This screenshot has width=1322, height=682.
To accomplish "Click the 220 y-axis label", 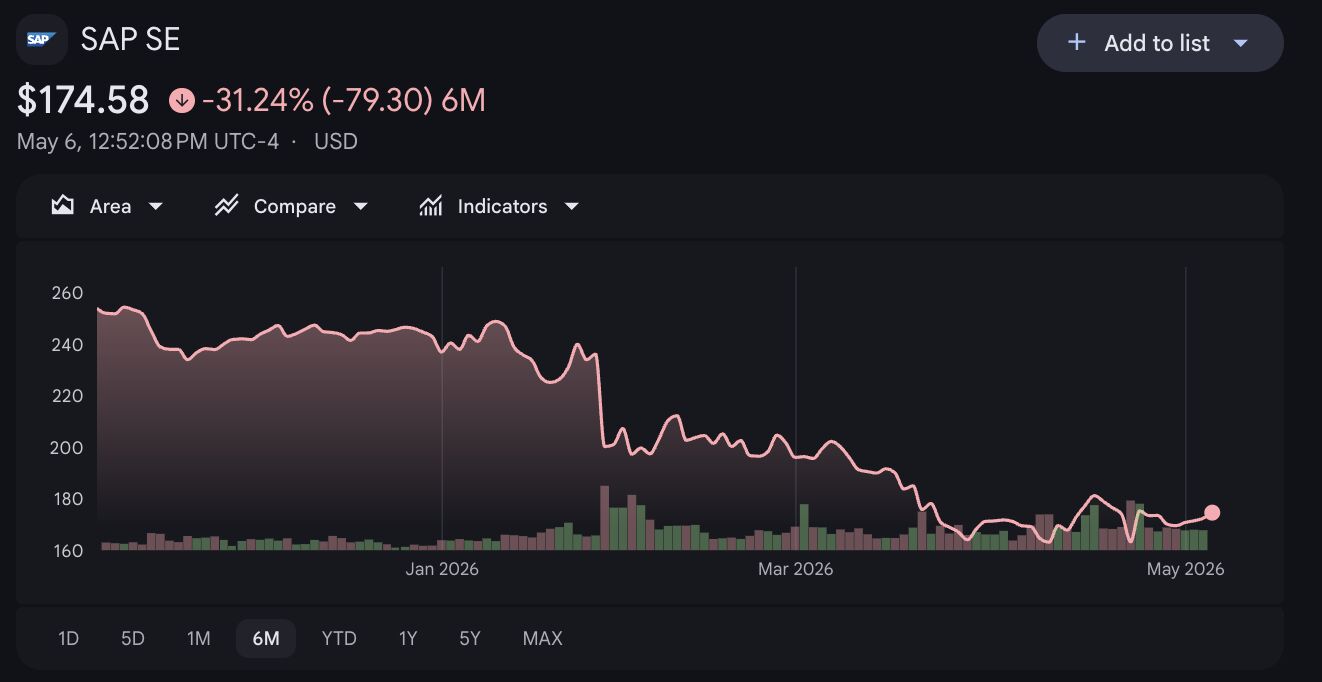I will click(x=67, y=396).
